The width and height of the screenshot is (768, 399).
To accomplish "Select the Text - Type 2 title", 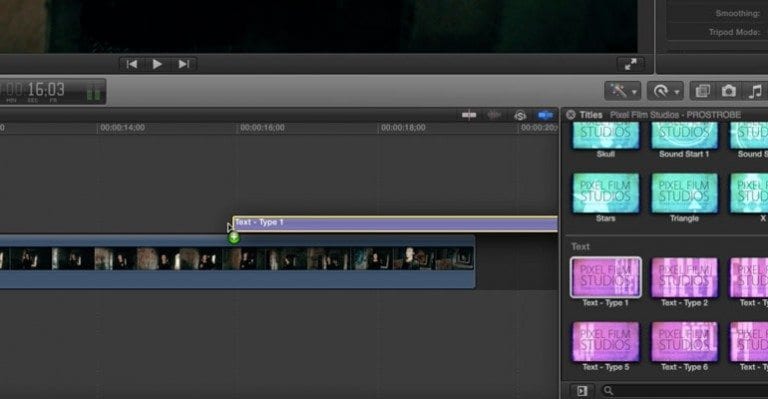I will click(x=684, y=282).
